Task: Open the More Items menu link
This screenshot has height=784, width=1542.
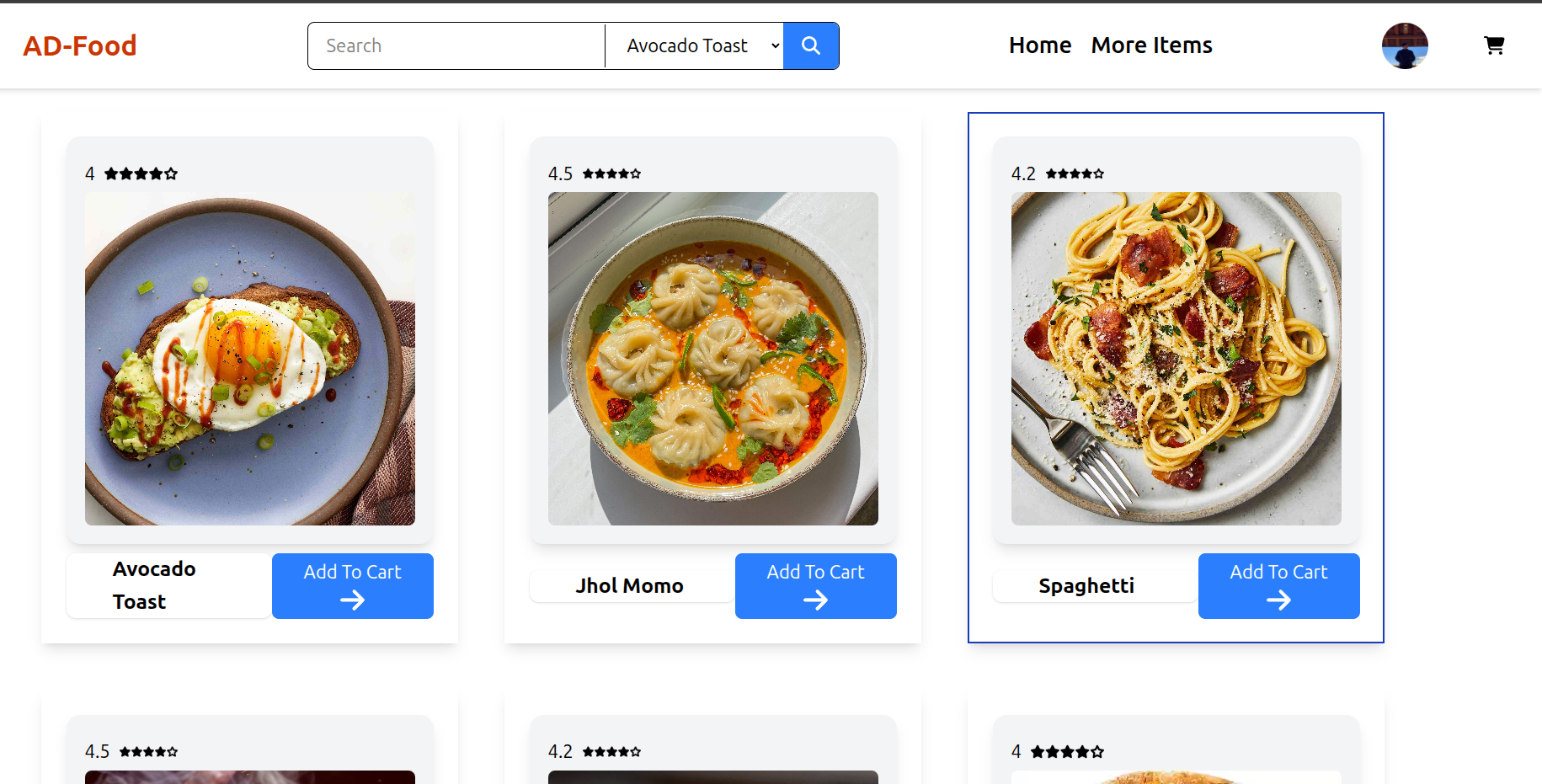Action: coord(1151,45)
